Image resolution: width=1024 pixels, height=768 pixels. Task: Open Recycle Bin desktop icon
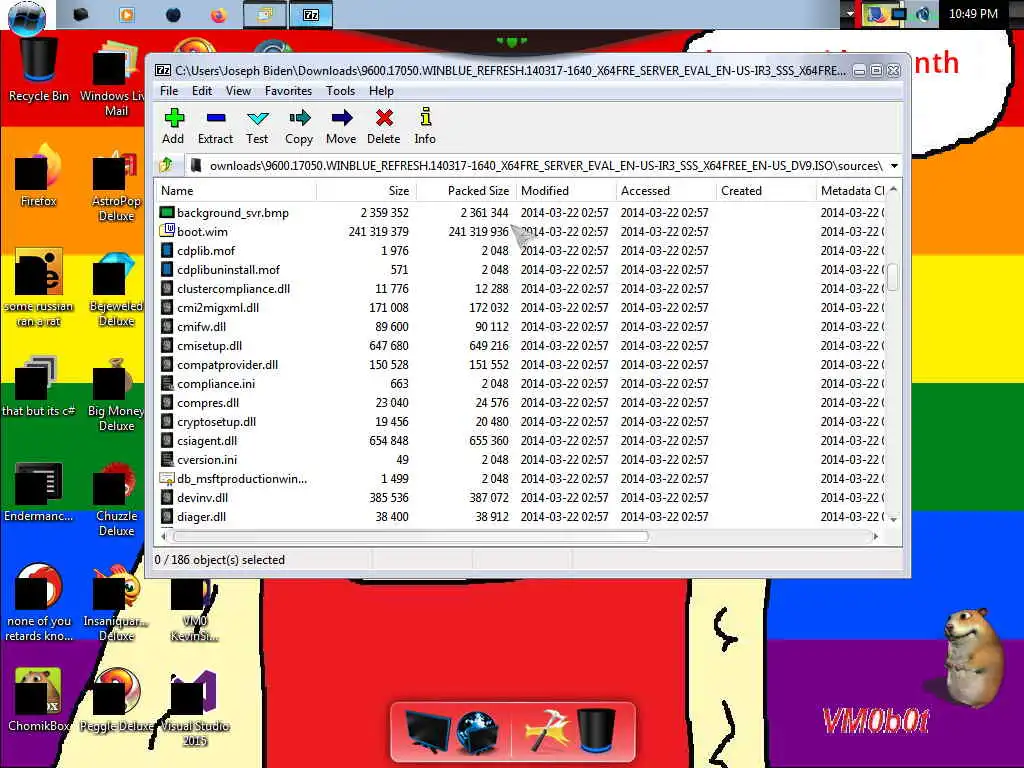(x=39, y=71)
